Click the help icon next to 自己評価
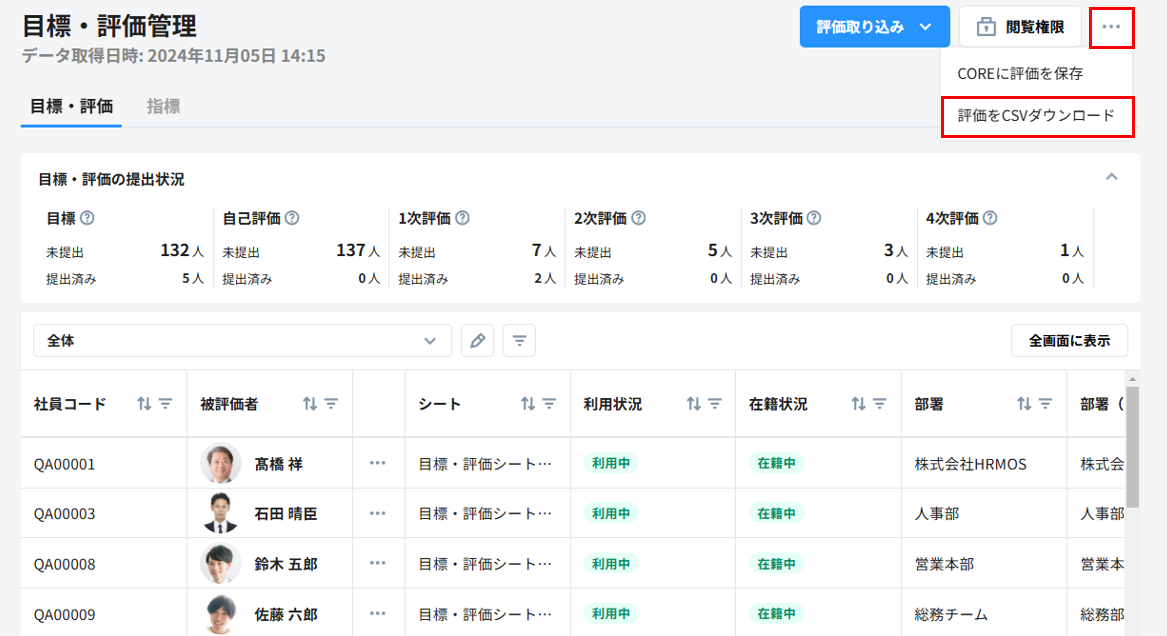The height and width of the screenshot is (636, 1167). (292, 218)
